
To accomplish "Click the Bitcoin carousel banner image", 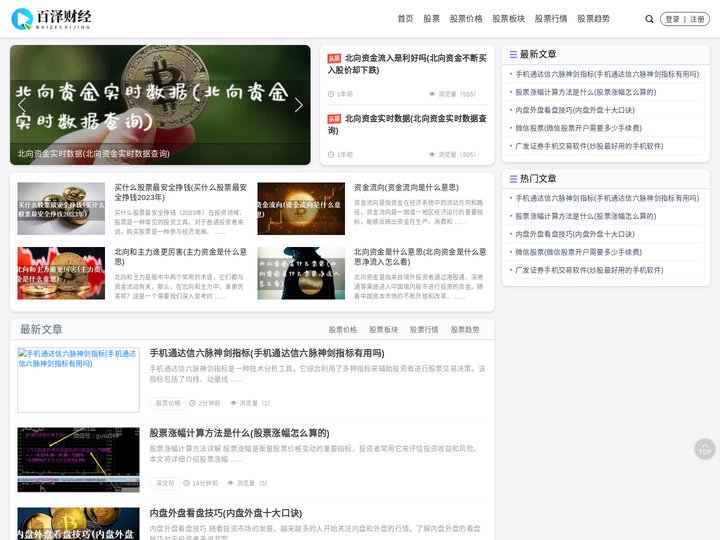I will point(160,105).
